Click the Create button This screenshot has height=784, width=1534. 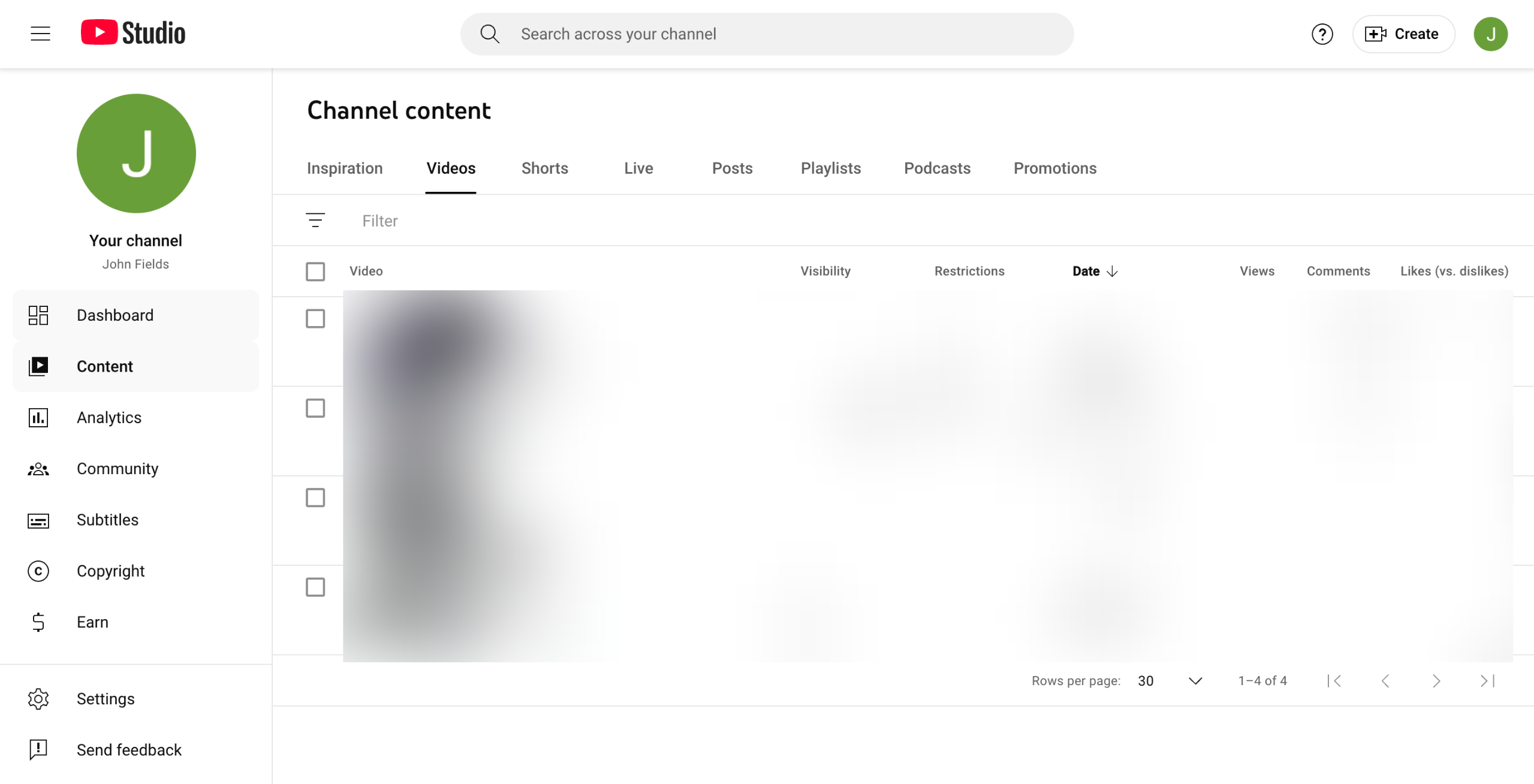click(1403, 34)
